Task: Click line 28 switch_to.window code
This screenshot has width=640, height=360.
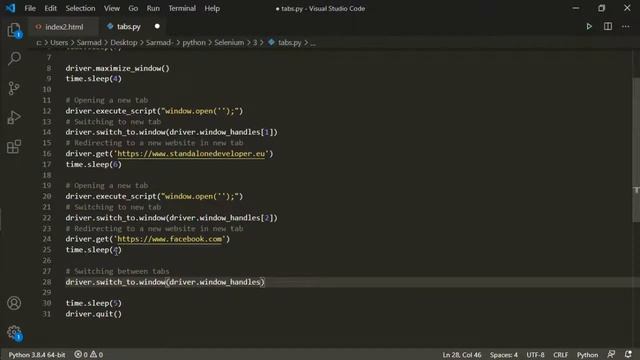Action: point(165,282)
